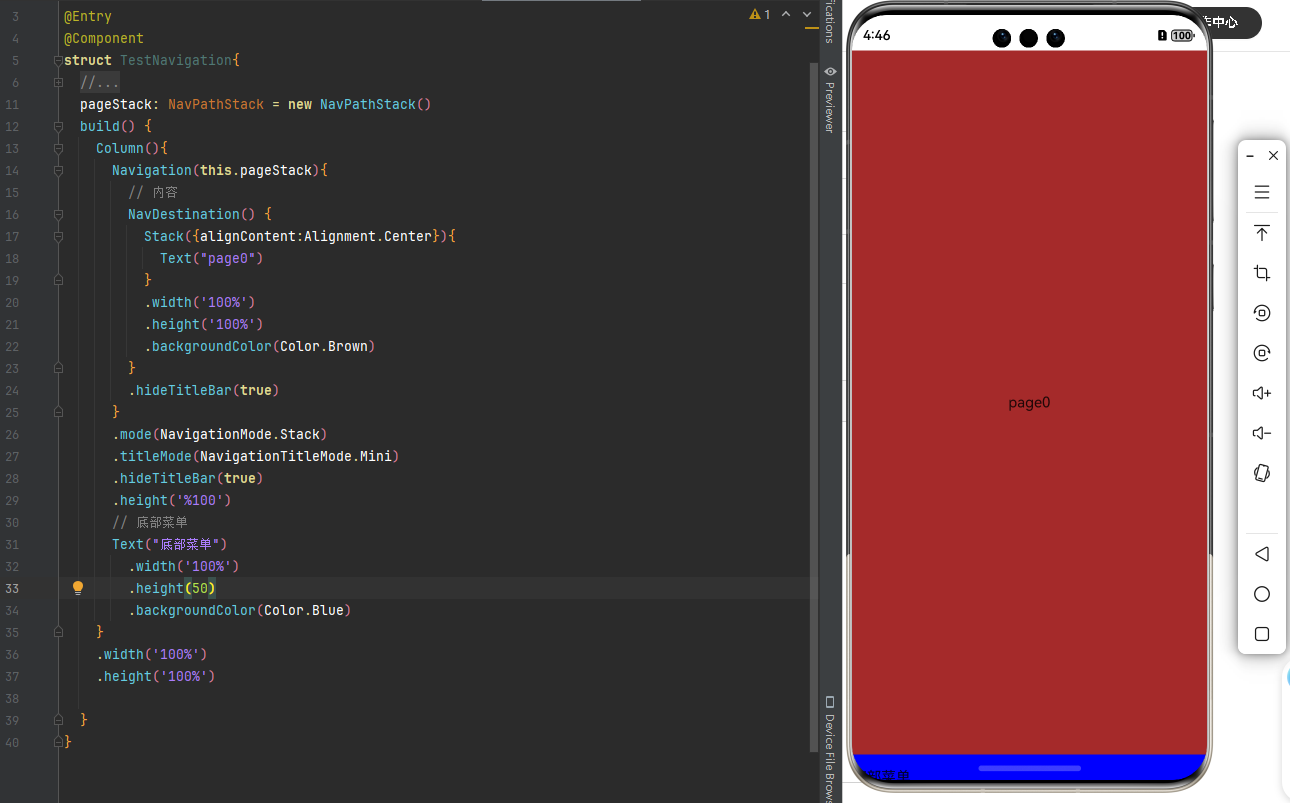Viewport: 1290px width, 803px height.
Task: Tap the page0 text in emulator
Action: (x=1029, y=403)
